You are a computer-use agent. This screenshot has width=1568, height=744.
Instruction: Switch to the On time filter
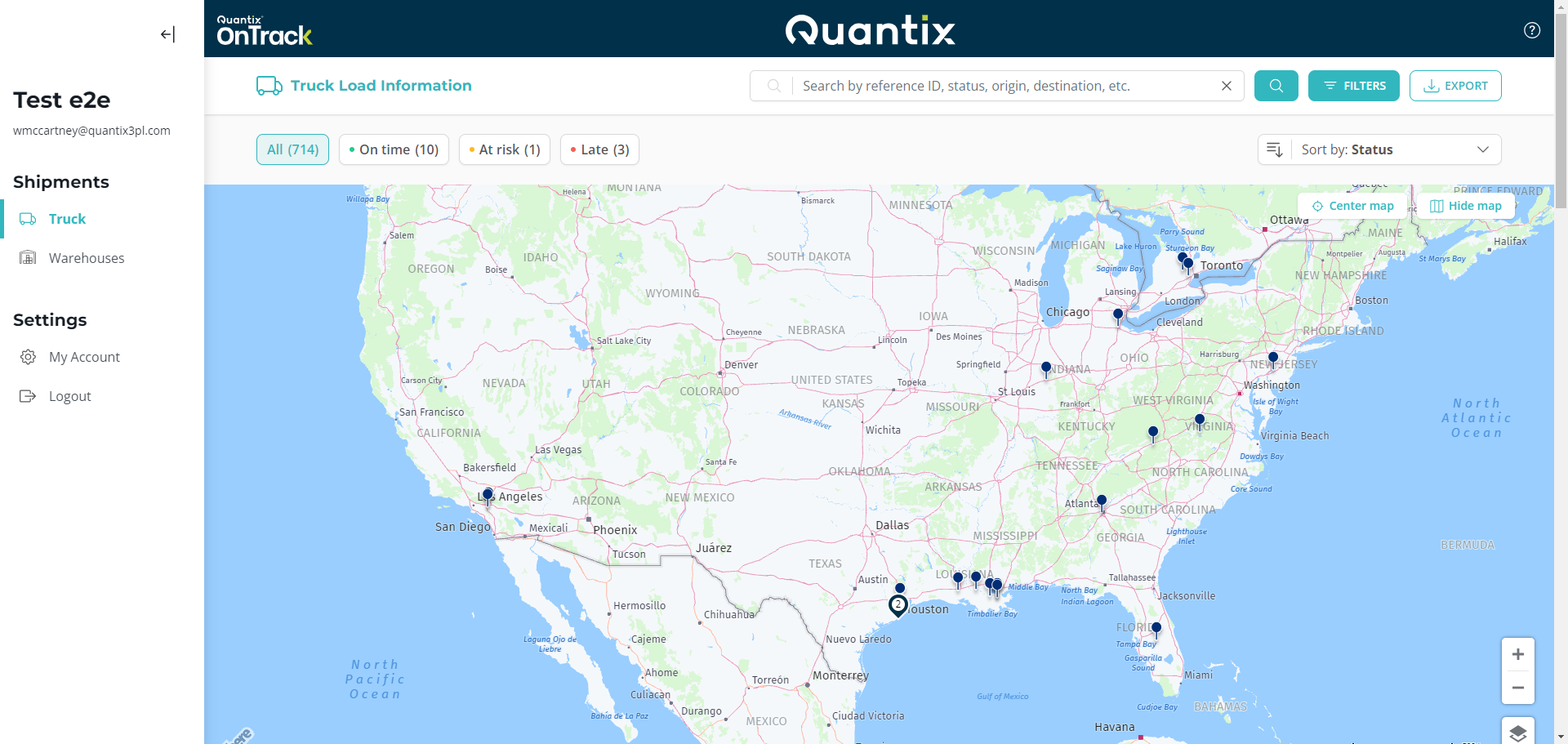[x=393, y=149]
